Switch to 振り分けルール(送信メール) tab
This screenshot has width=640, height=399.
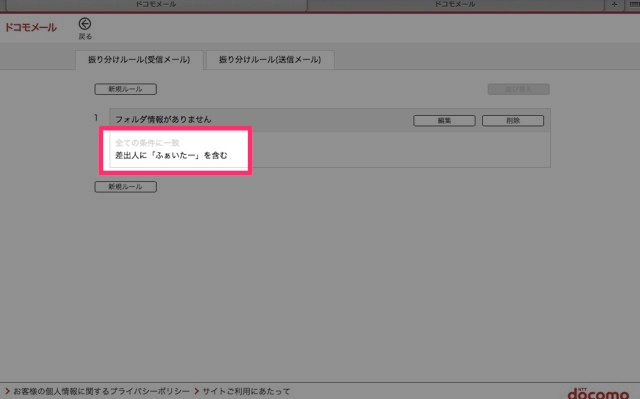tap(270, 60)
